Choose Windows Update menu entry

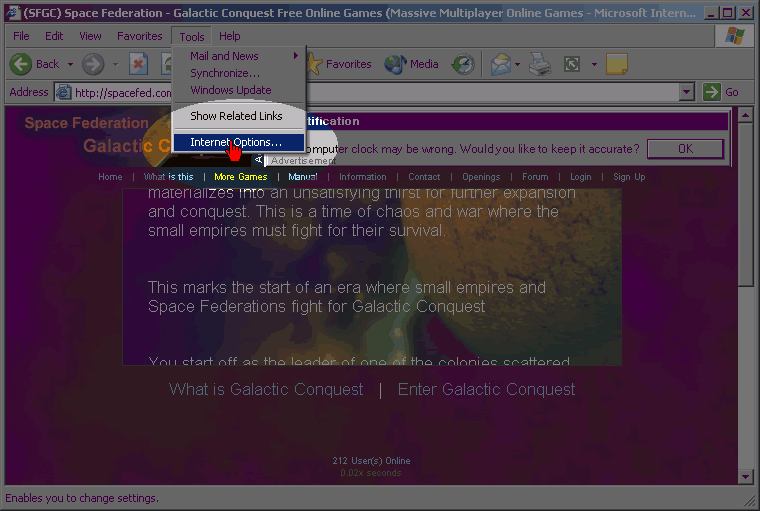pos(230,90)
